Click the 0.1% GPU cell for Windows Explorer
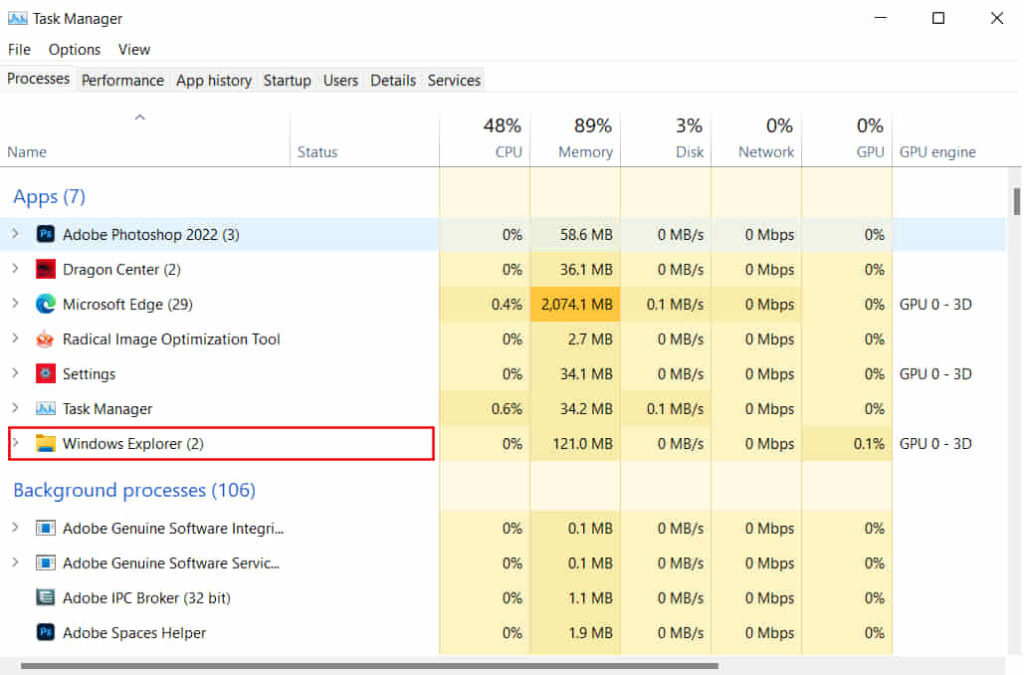Image resolution: width=1024 pixels, height=675 pixels. pyautogui.click(x=847, y=443)
